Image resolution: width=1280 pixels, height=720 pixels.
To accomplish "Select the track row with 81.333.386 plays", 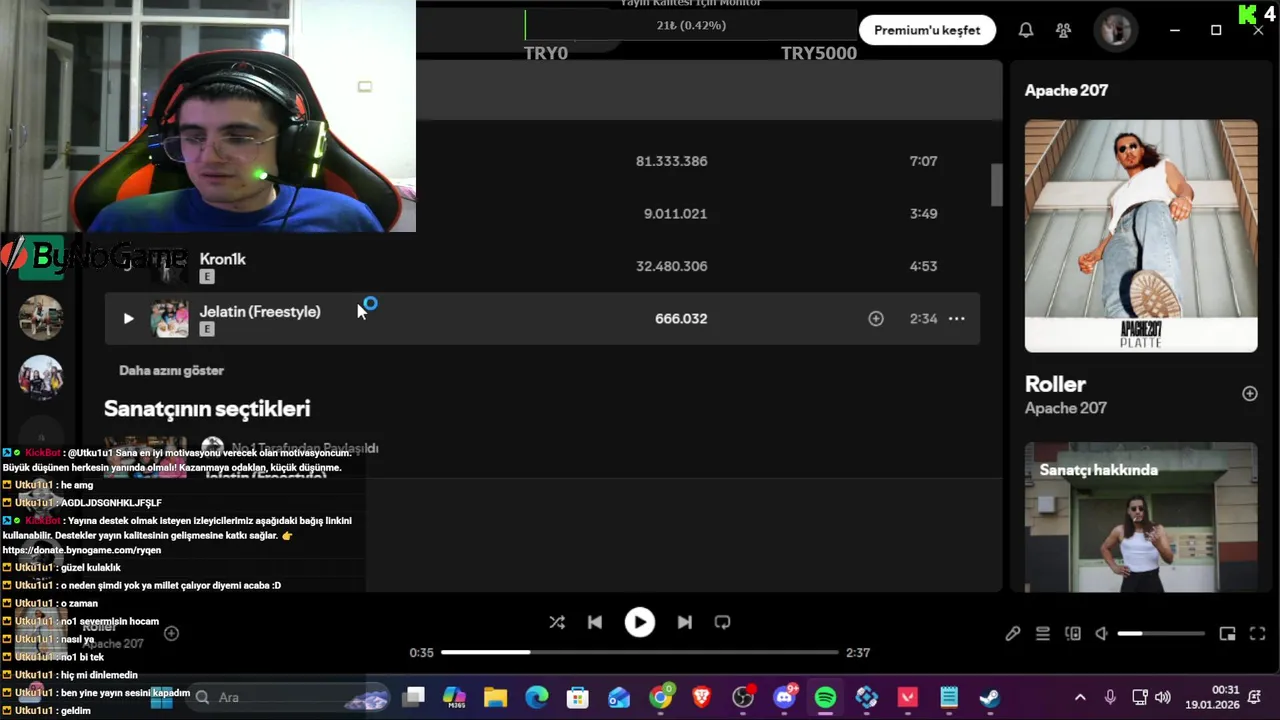I will pyautogui.click(x=542, y=161).
